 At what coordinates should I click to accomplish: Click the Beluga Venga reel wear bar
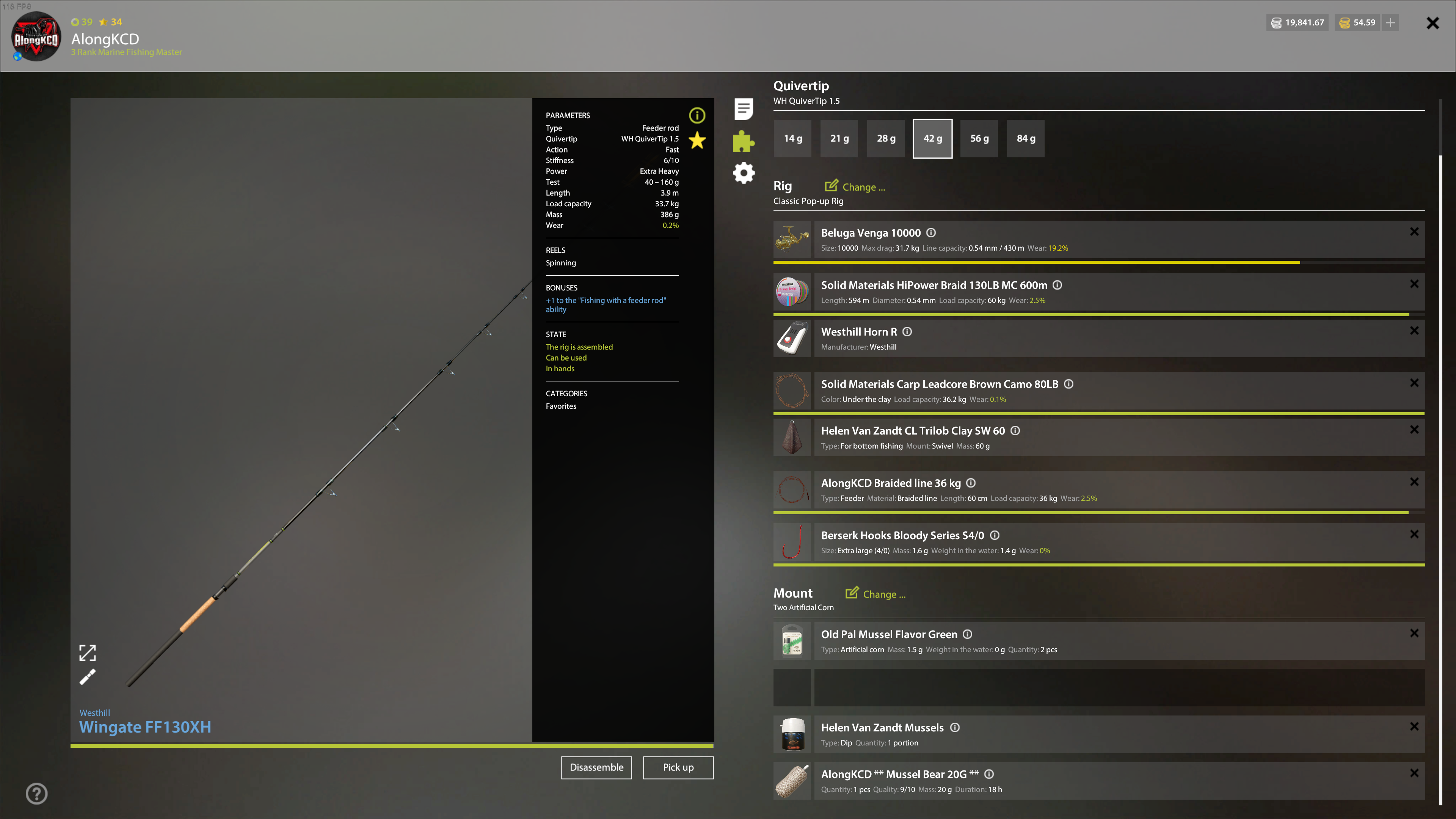pos(1099,262)
